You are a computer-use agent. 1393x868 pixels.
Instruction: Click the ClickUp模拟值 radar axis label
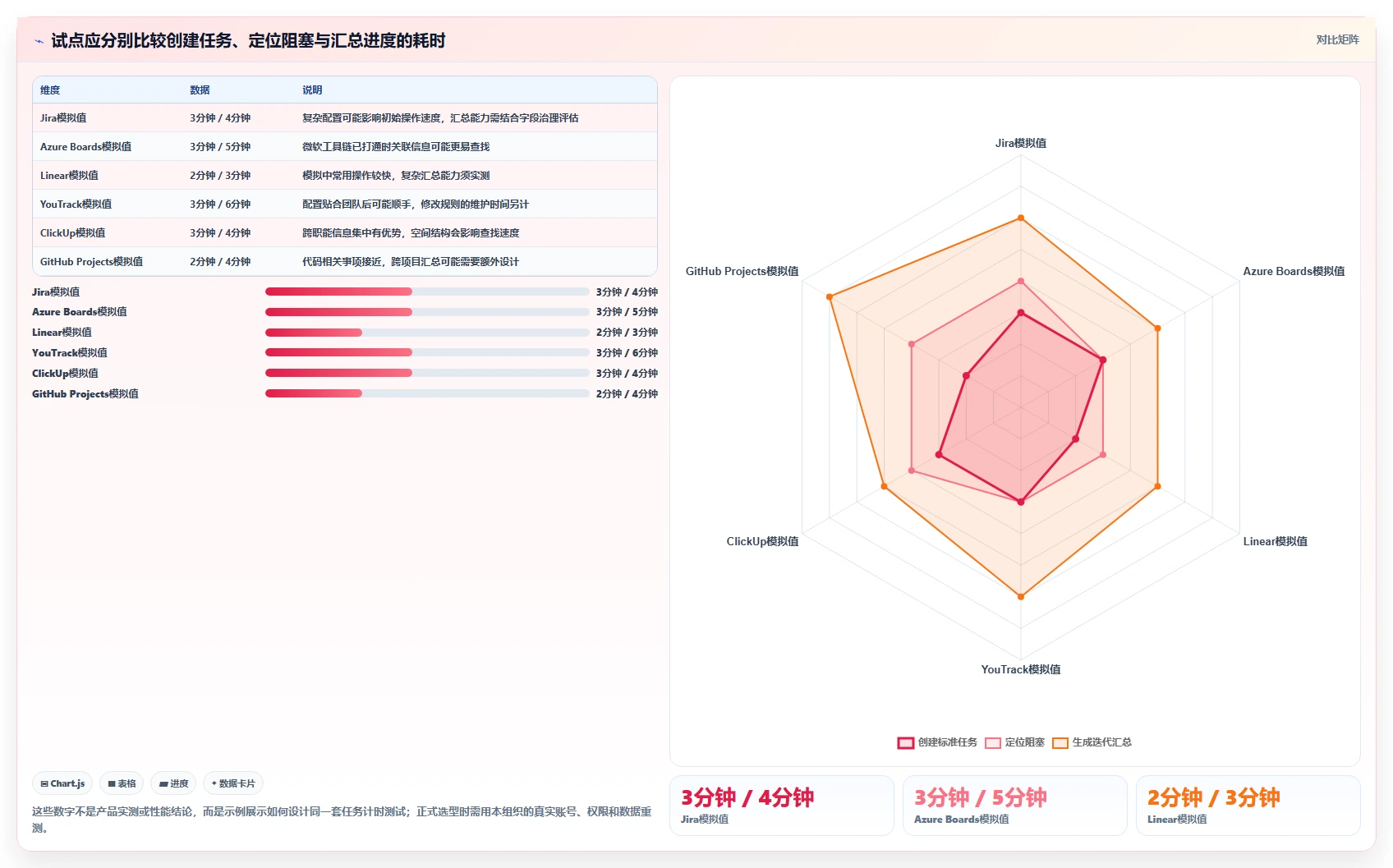point(762,541)
